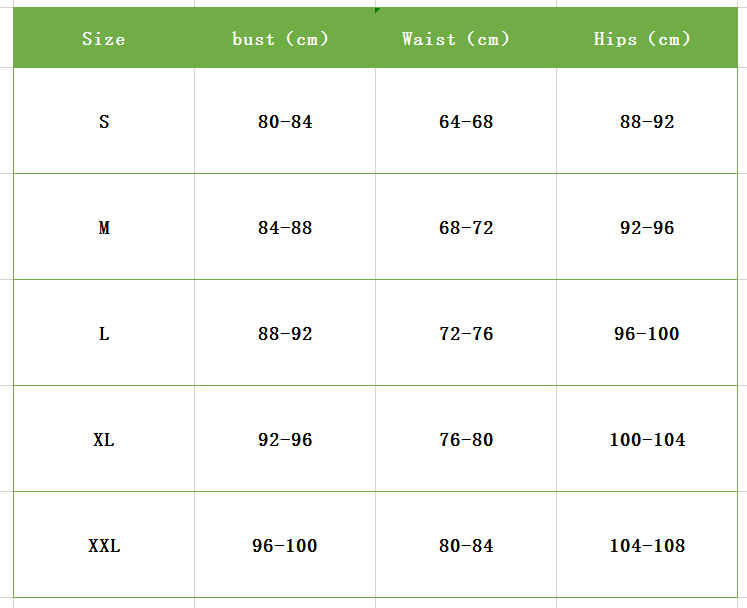Click the bust cell showing 84-88
The width and height of the screenshot is (747, 608).
pyautogui.click(x=285, y=228)
